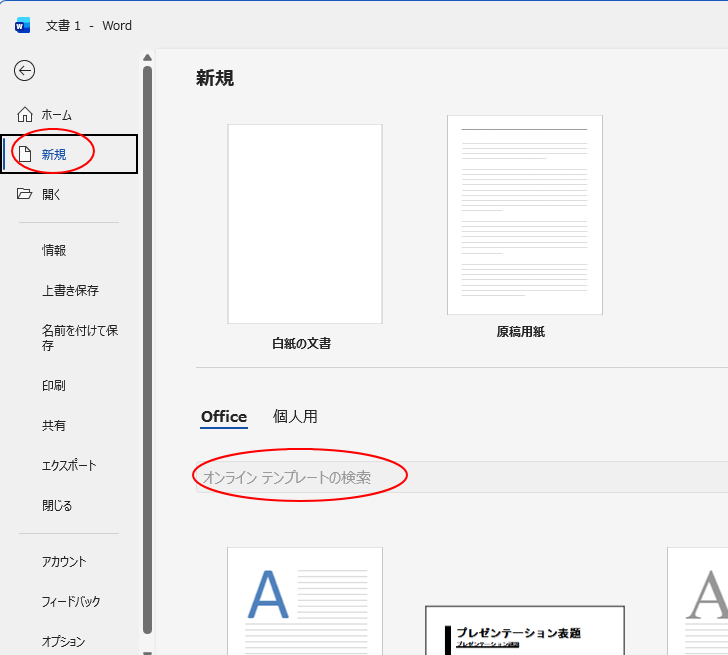Open the blue letter A template thumbnail
Image resolution: width=728 pixels, height=655 pixels.
pyautogui.click(x=305, y=601)
